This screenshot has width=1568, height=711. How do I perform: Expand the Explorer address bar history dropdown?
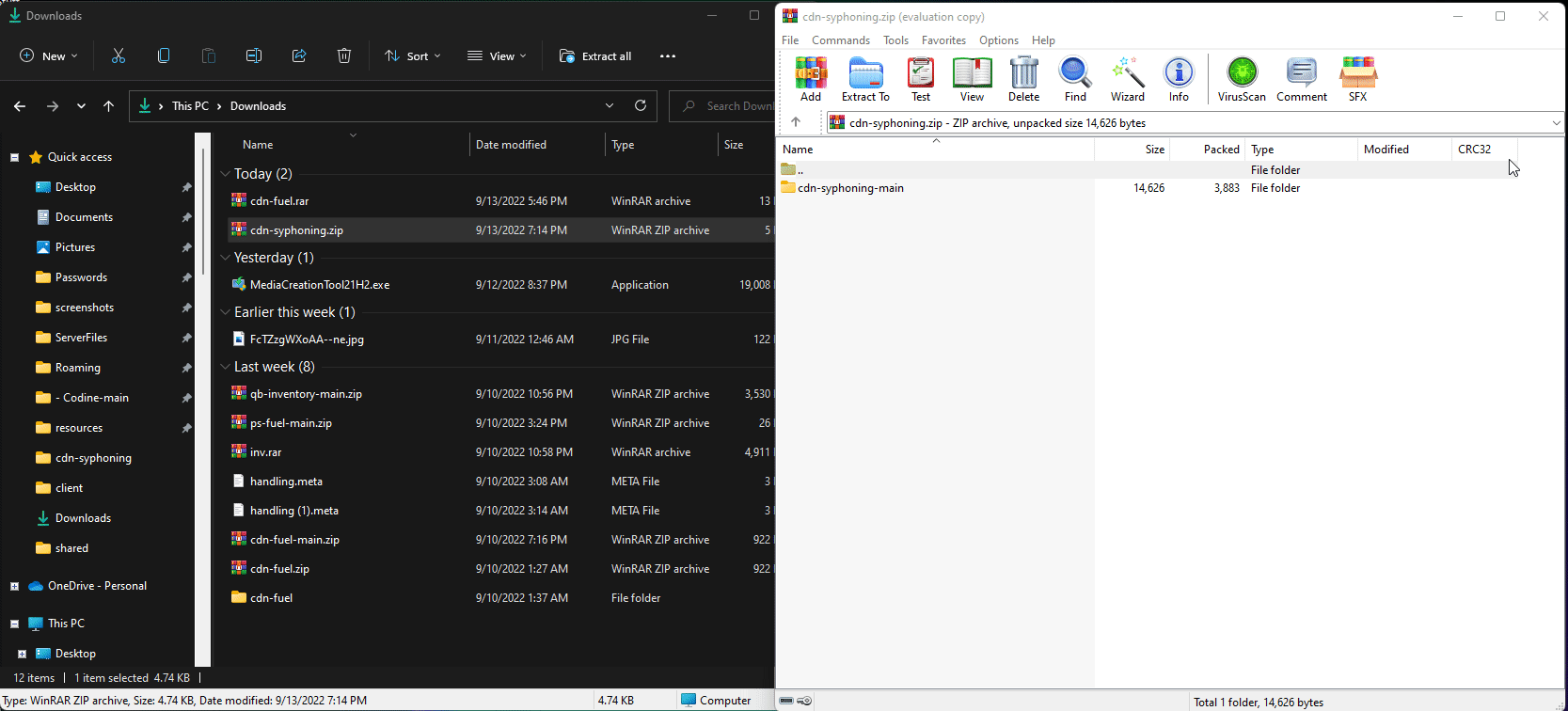[x=610, y=105]
